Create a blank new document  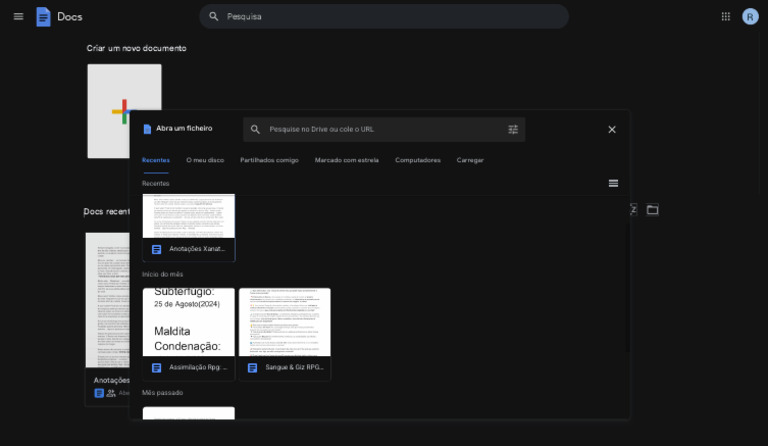point(124,111)
